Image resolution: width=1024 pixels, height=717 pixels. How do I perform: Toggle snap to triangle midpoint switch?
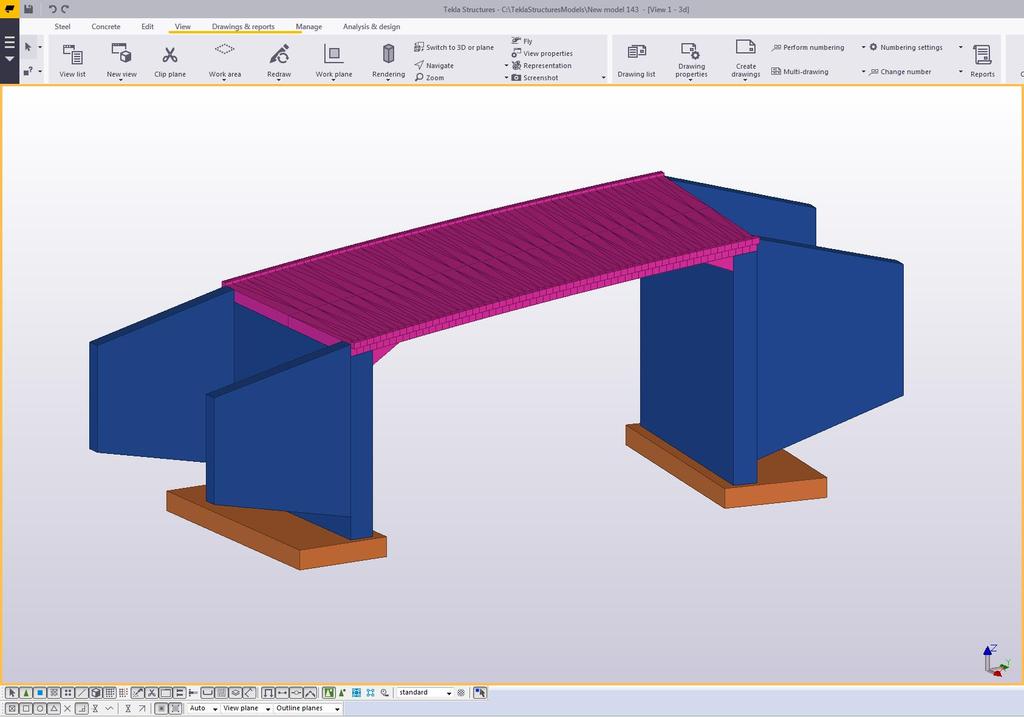tap(54, 709)
